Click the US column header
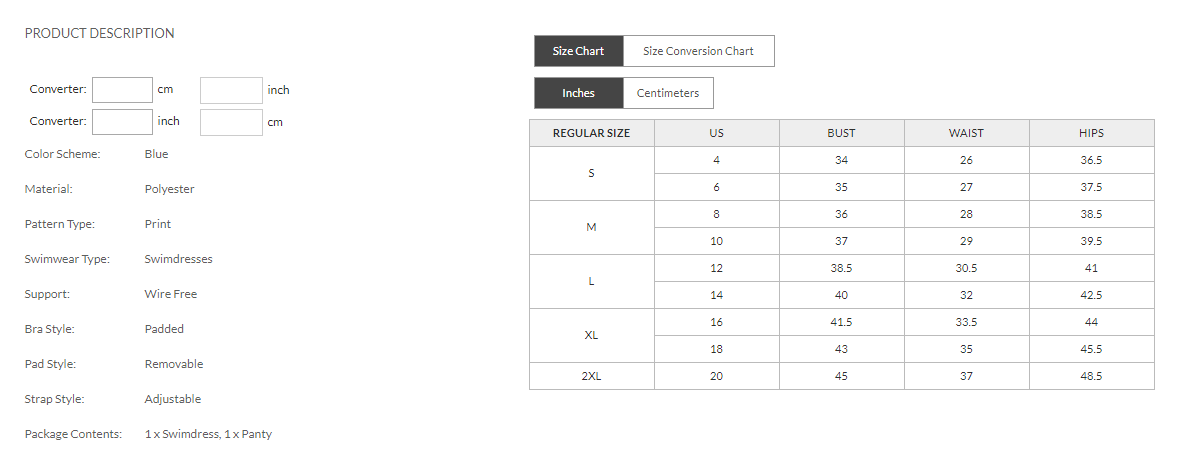 coord(716,133)
